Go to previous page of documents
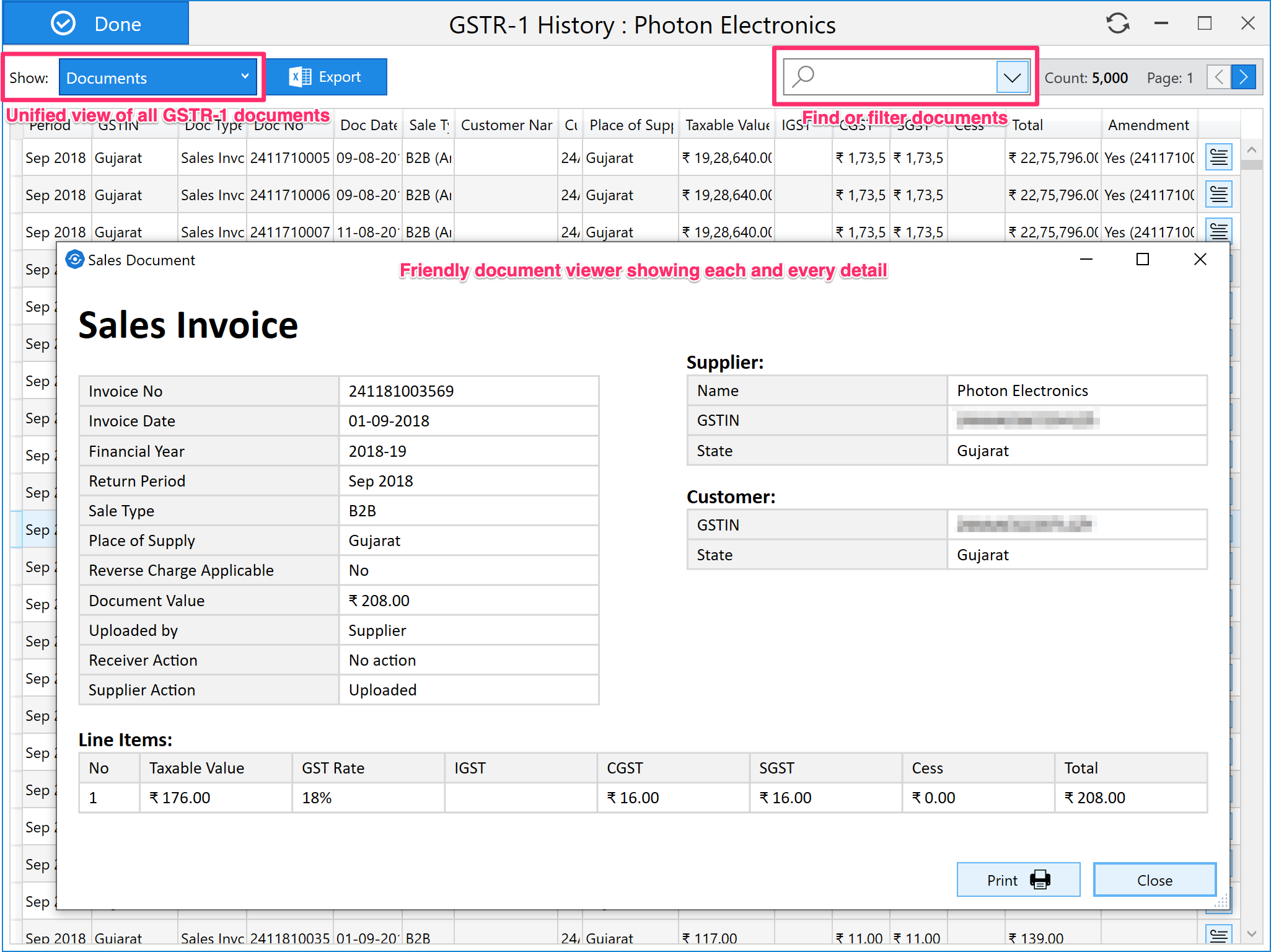Screen dimensions: 1271x952 coord(1218,77)
